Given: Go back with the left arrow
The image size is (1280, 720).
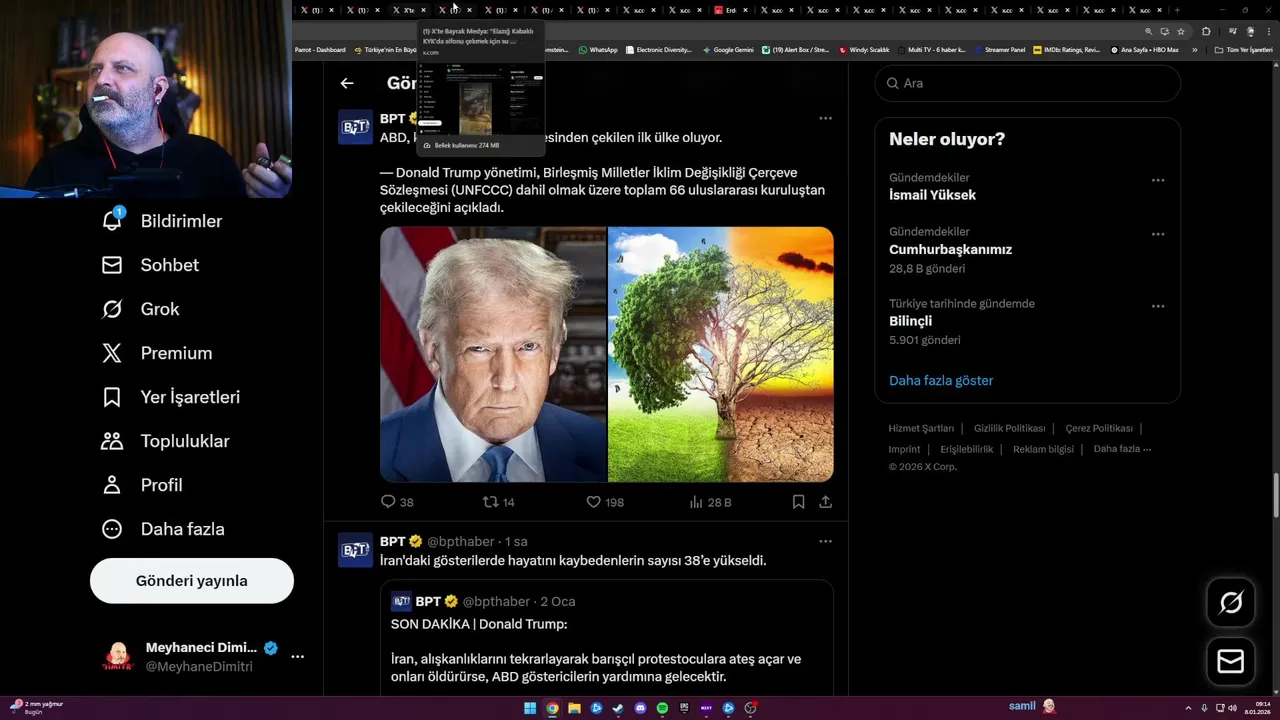Looking at the screenshot, I should [x=347, y=84].
